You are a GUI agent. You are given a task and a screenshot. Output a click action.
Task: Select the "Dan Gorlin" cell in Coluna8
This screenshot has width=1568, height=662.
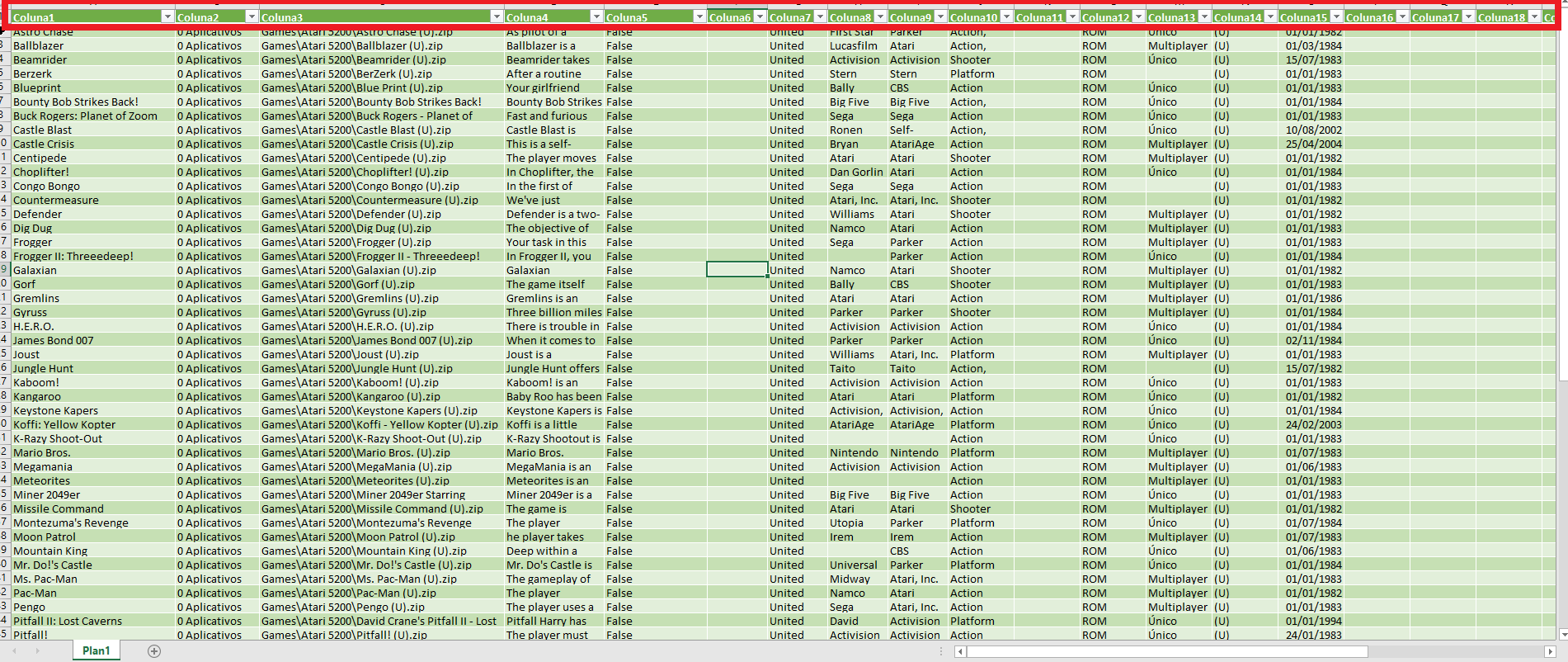pyautogui.click(x=858, y=172)
